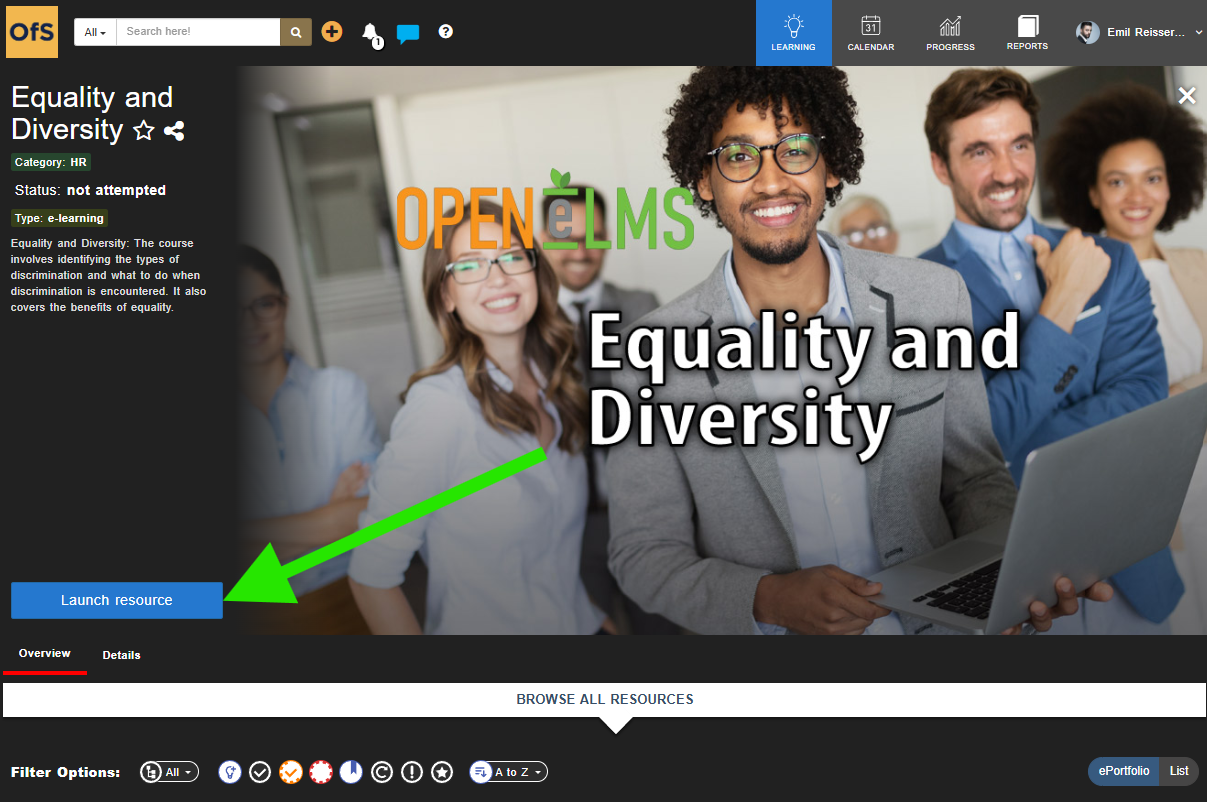The height and width of the screenshot is (802, 1207).
Task: Filter by the blue clock icon
Action: point(351,772)
